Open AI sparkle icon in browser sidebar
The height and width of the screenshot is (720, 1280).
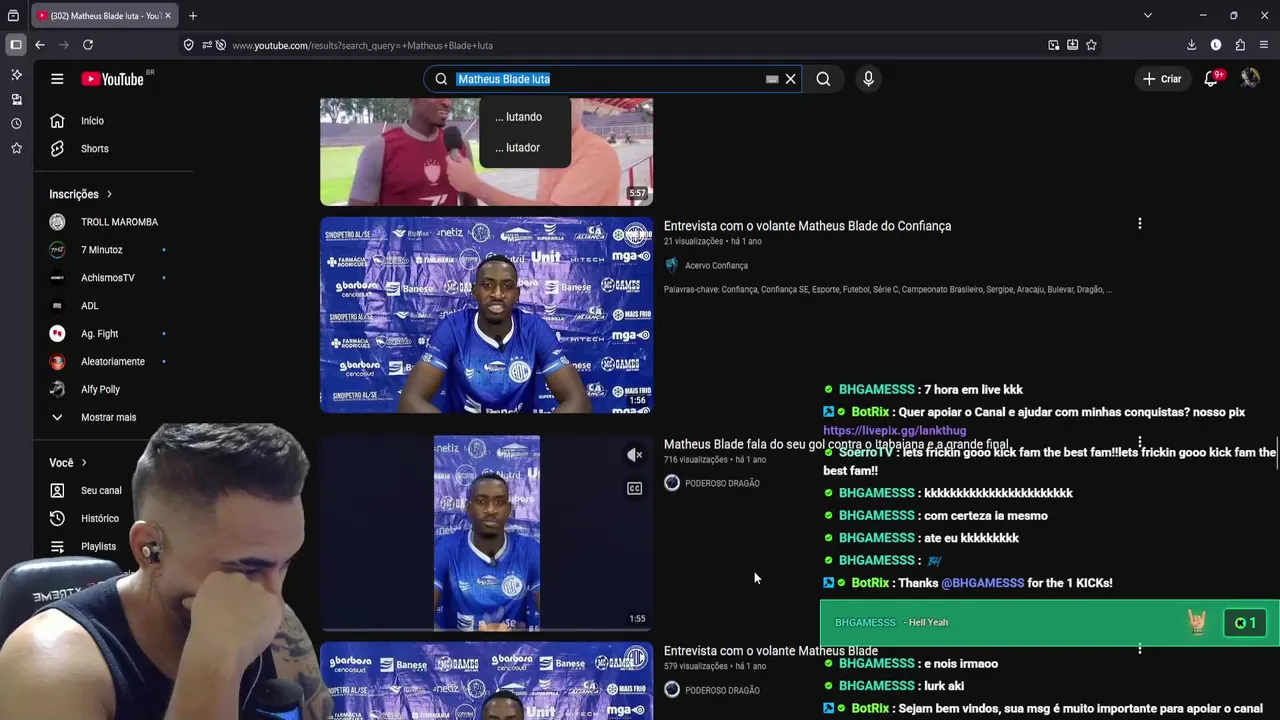16,75
